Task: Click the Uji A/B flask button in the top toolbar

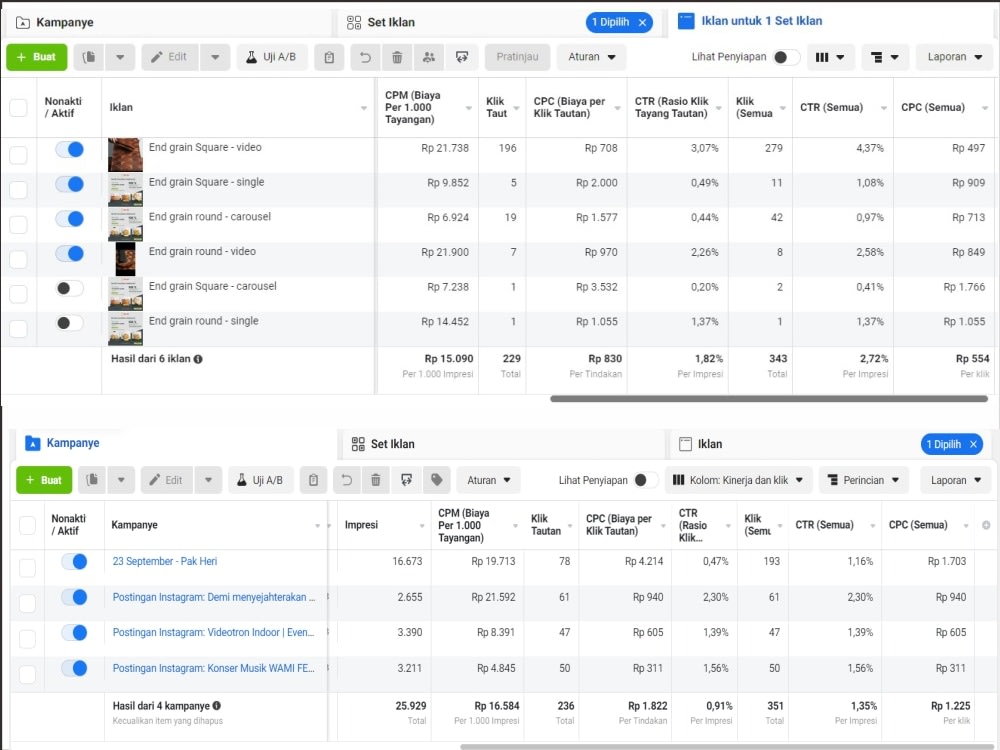Action: coord(272,57)
